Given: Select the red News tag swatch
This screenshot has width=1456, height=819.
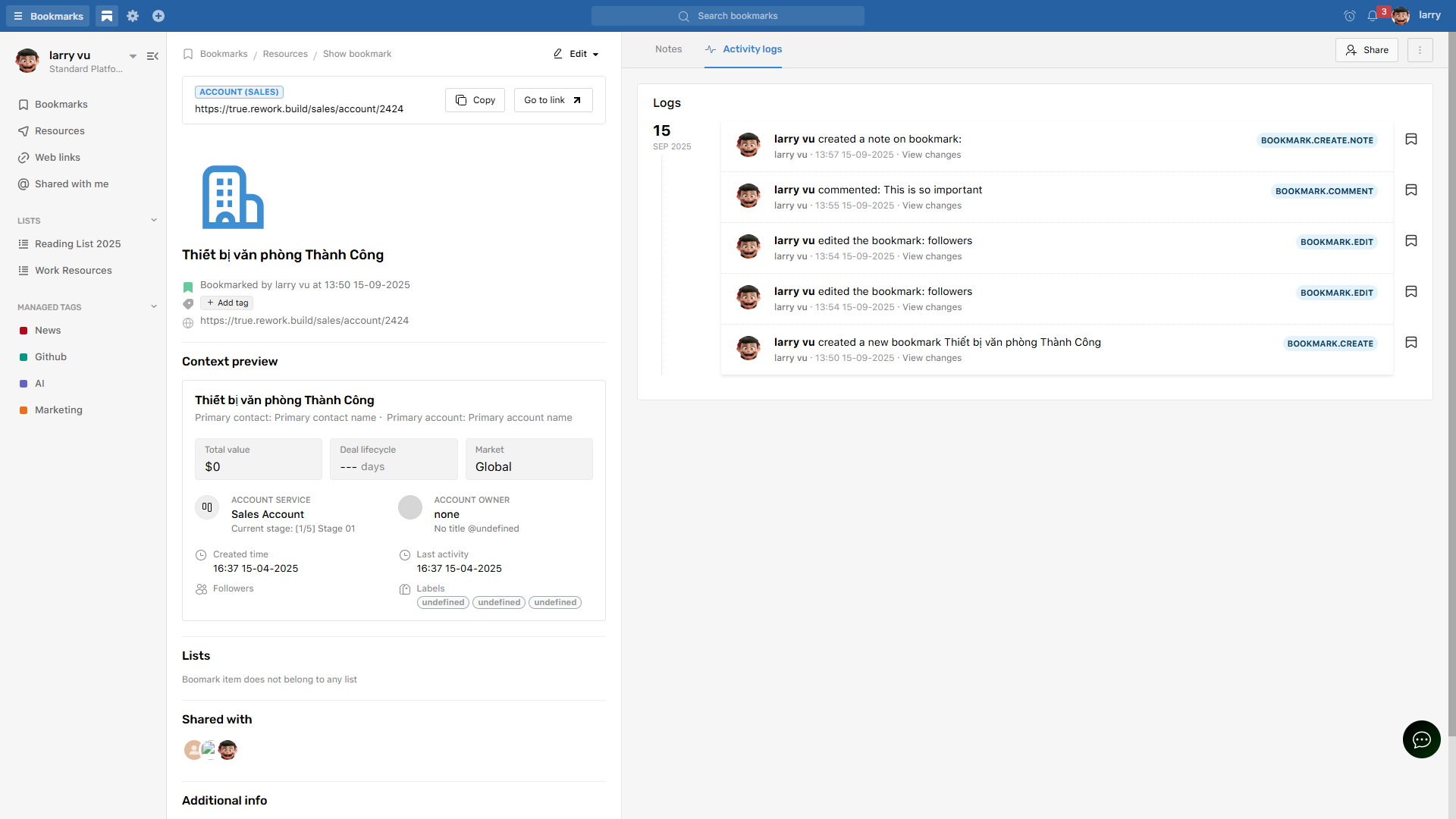Looking at the screenshot, I should click(x=24, y=331).
